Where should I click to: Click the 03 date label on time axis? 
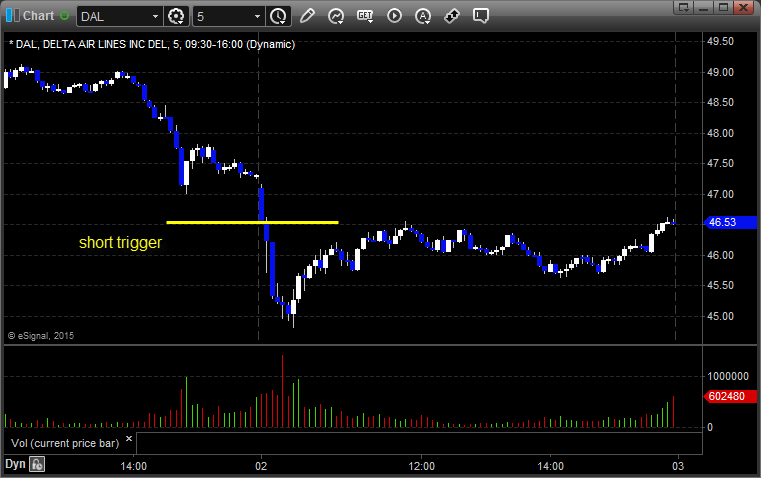tap(678, 466)
